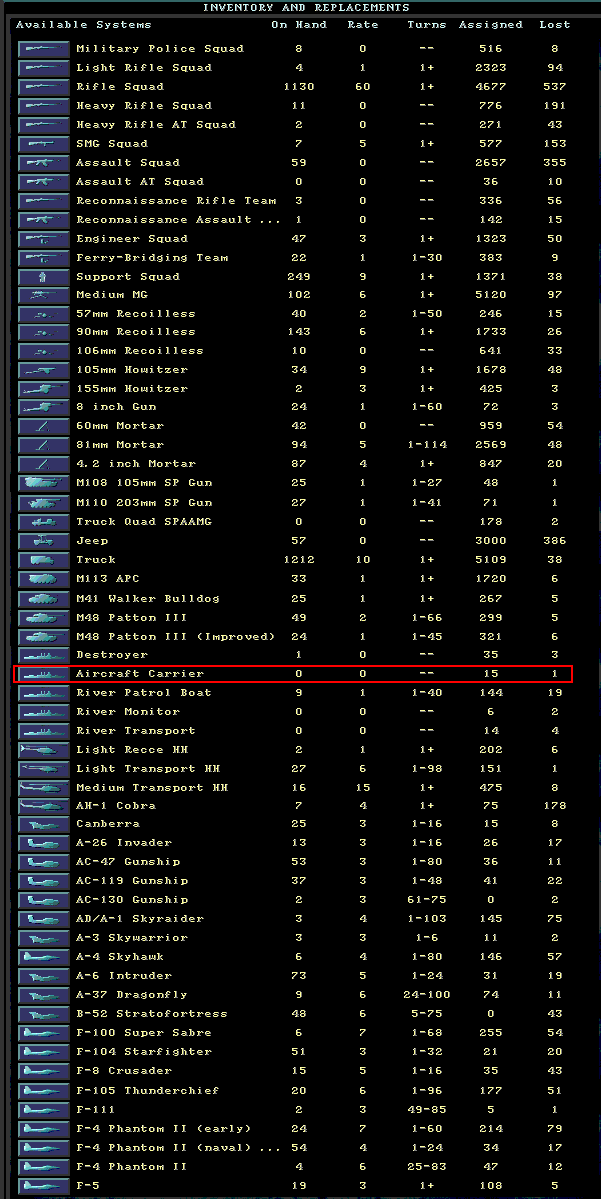This screenshot has height=1199, width=601.
Task: Select the A-37 Dragonfly entry
Action: pos(132,995)
